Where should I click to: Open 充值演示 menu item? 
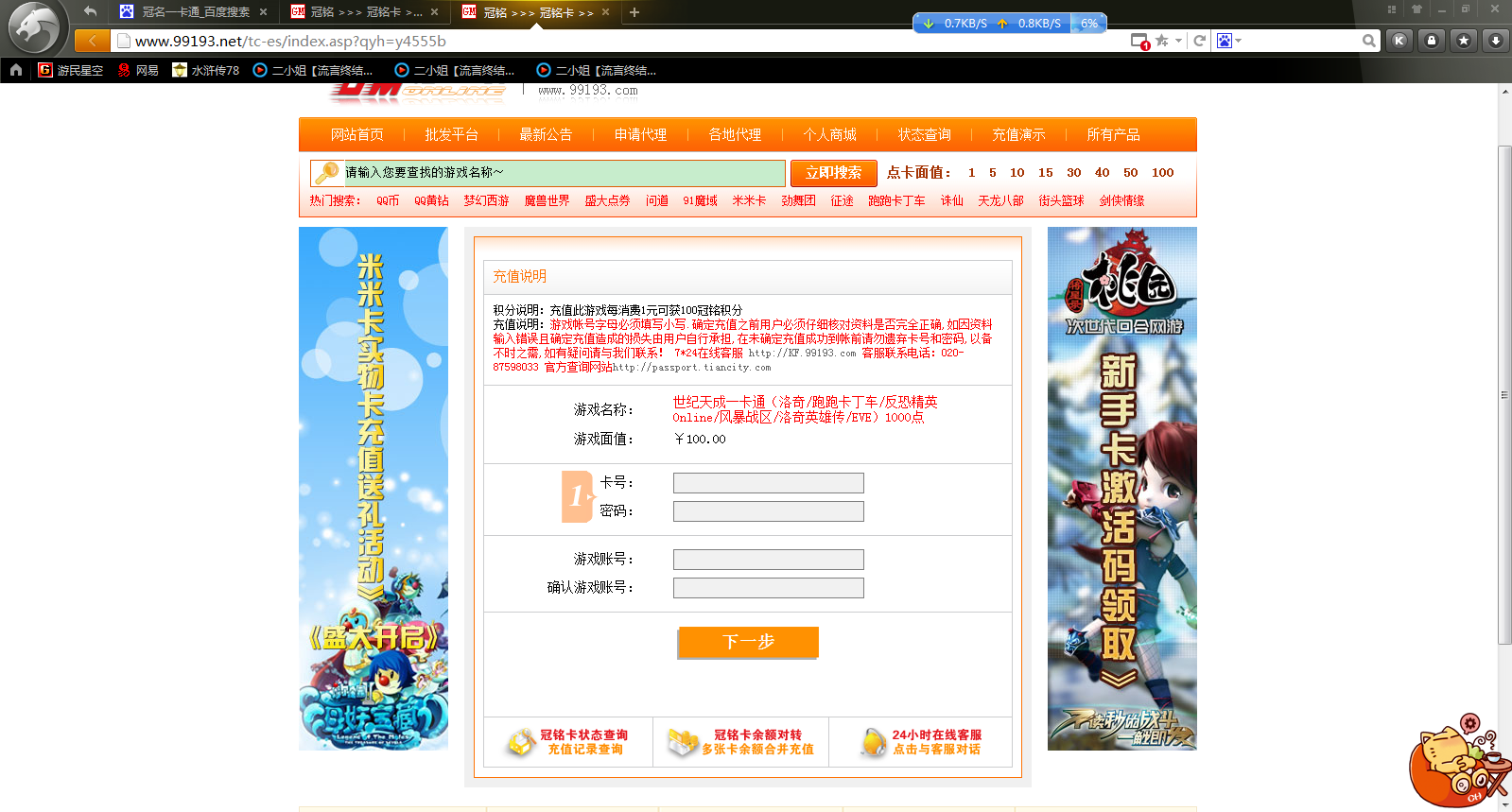pyautogui.click(x=1018, y=135)
